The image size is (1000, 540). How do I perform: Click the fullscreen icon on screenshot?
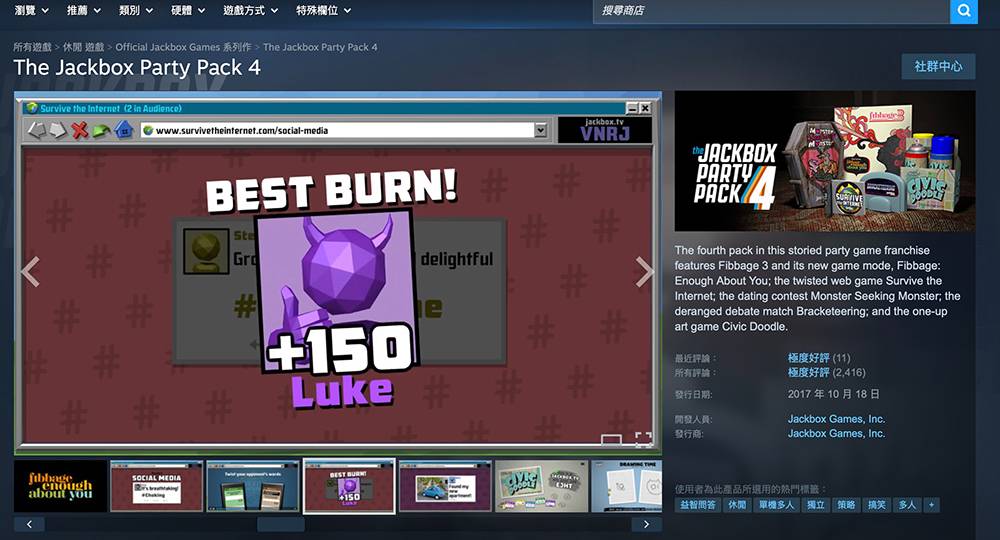coord(643,439)
